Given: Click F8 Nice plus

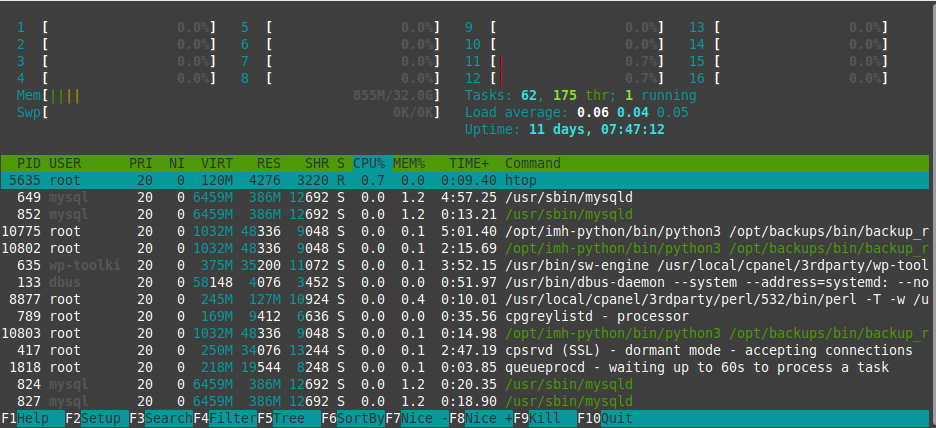Looking at the screenshot, I should click(x=481, y=418).
